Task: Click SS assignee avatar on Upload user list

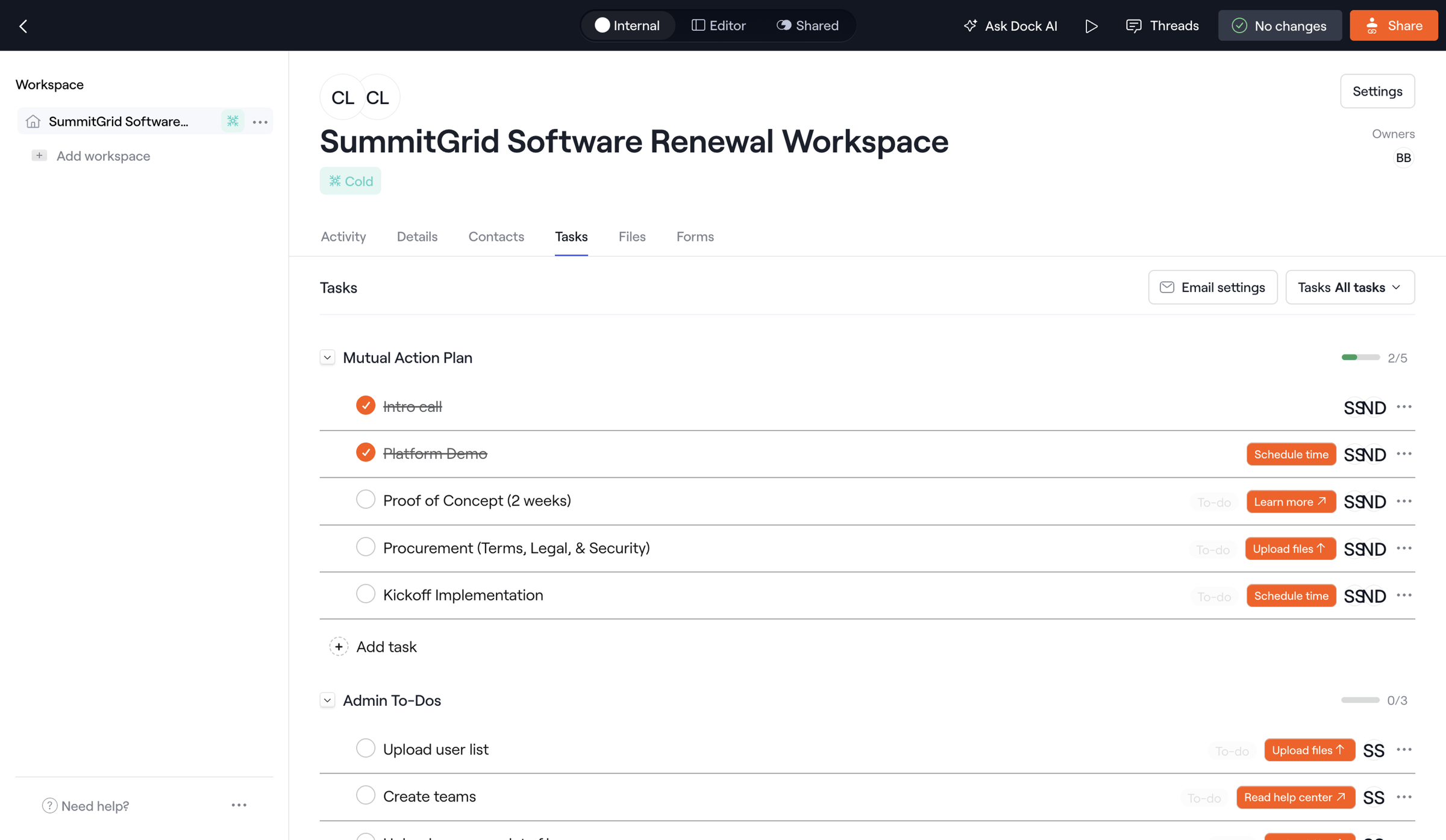Action: (x=1374, y=750)
